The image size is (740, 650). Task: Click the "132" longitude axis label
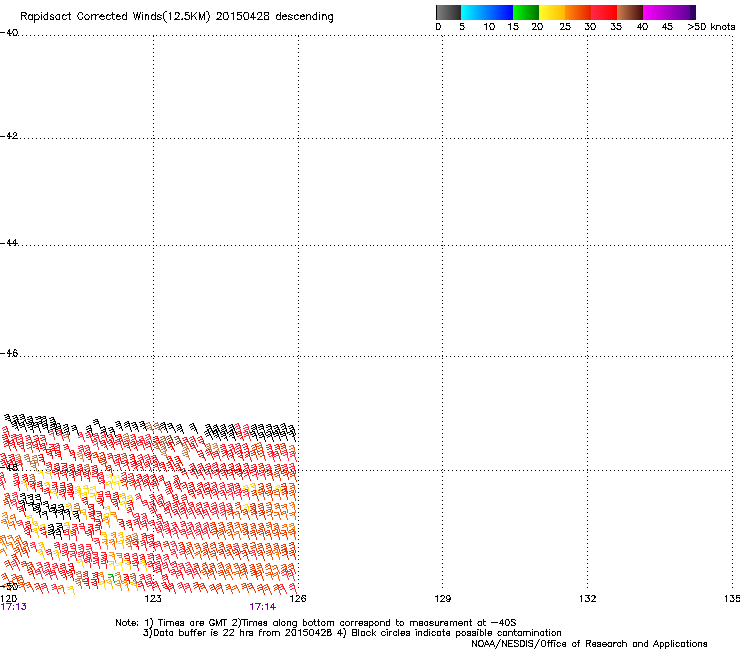pyautogui.click(x=587, y=599)
